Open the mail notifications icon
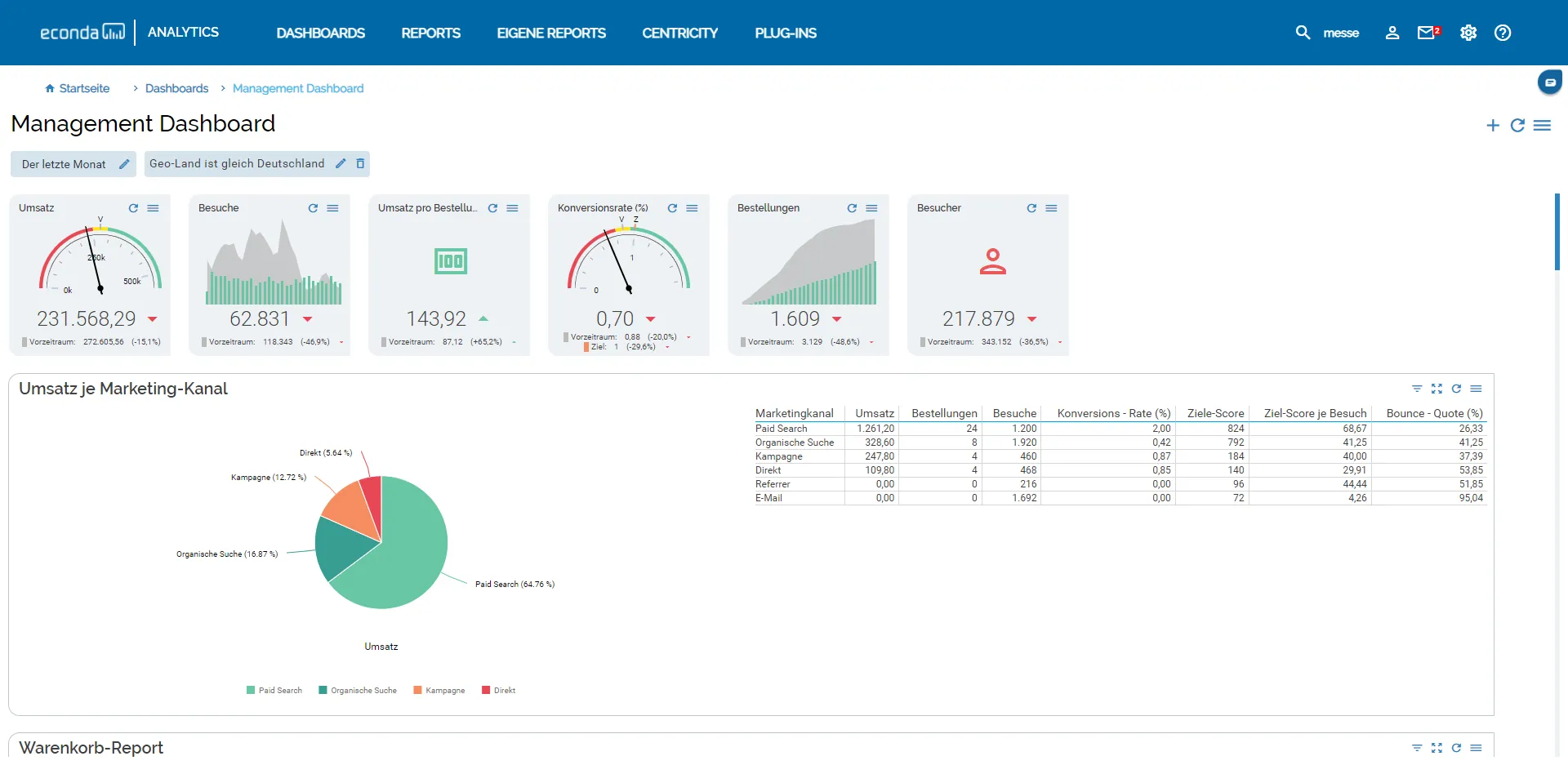Image resolution: width=1568 pixels, height=765 pixels. click(x=1427, y=33)
